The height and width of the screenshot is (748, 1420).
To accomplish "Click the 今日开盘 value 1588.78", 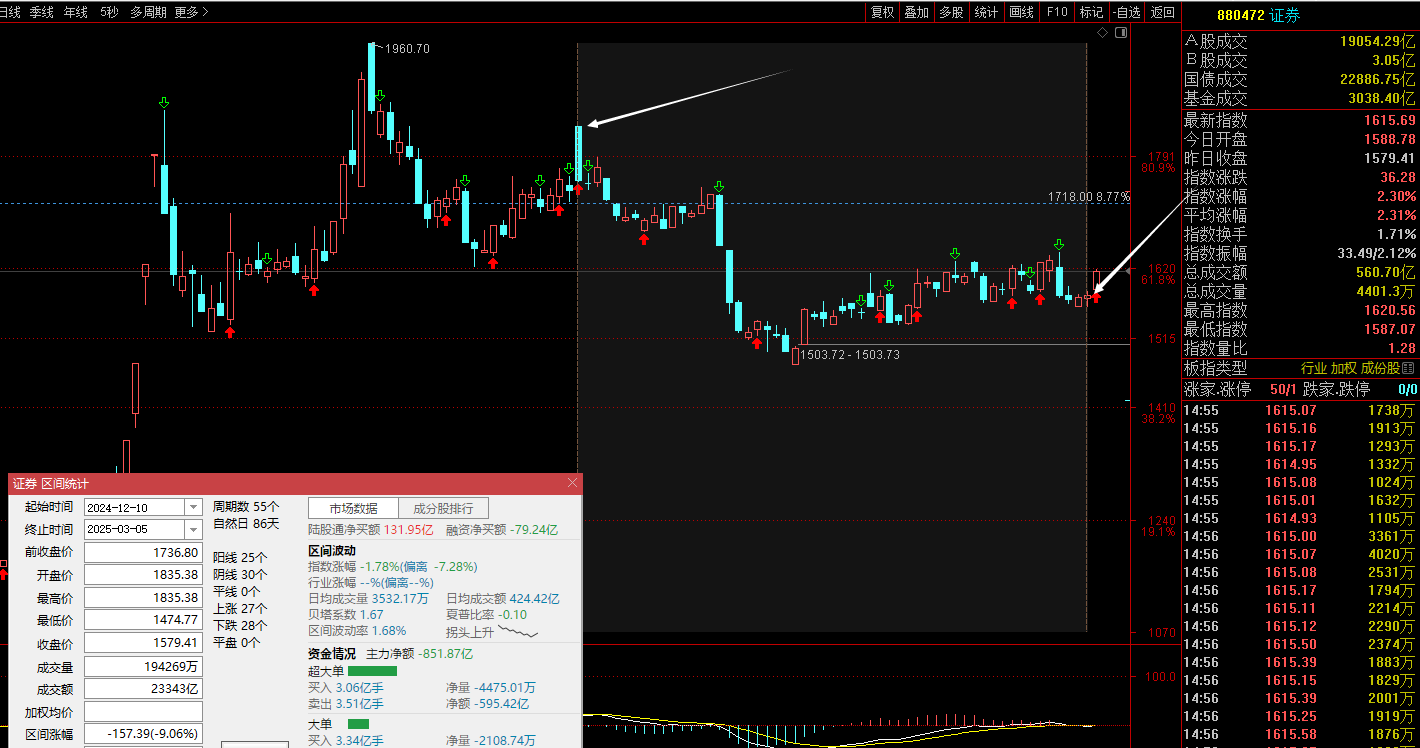I will (1390, 139).
